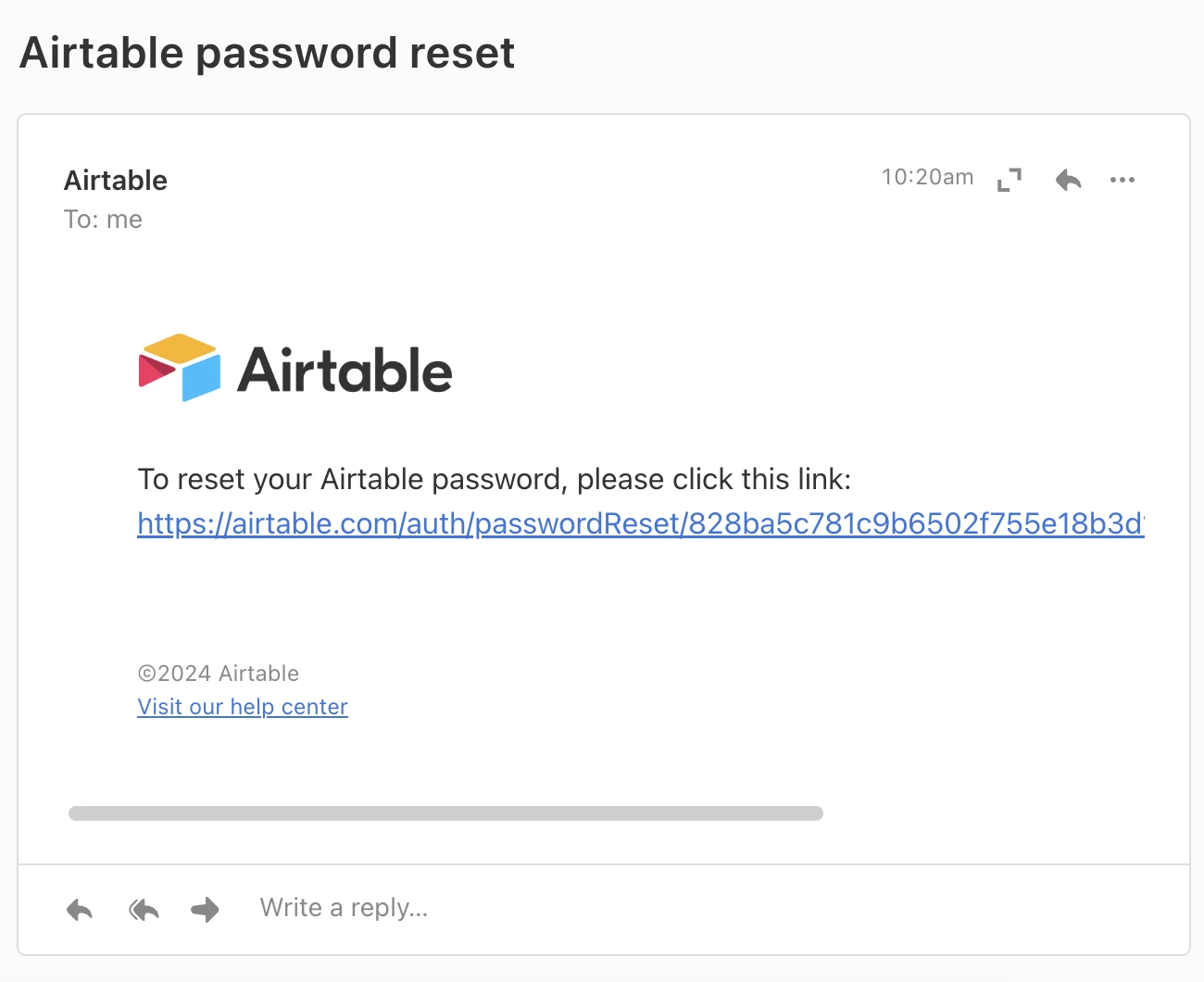Click the ©2024 Airtable footer text
This screenshot has width=1204, height=982.
pyautogui.click(x=219, y=674)
